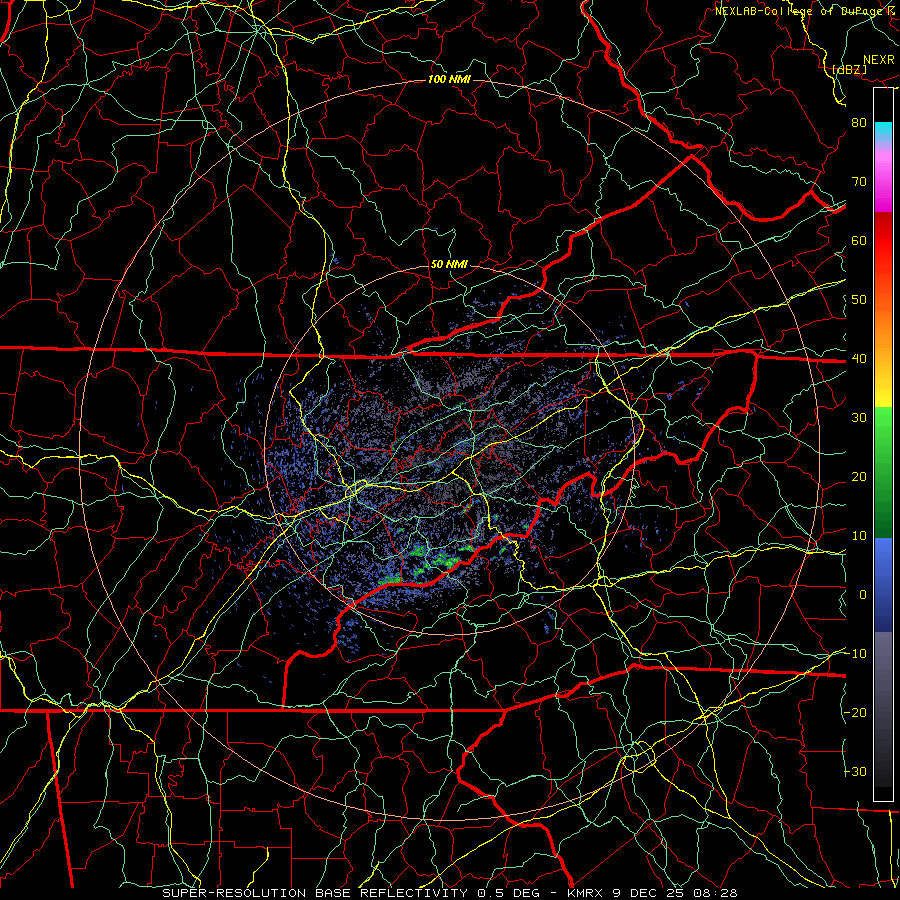Select the -30 dBZ scale label

pyautogui.click(x=856, y=772)
